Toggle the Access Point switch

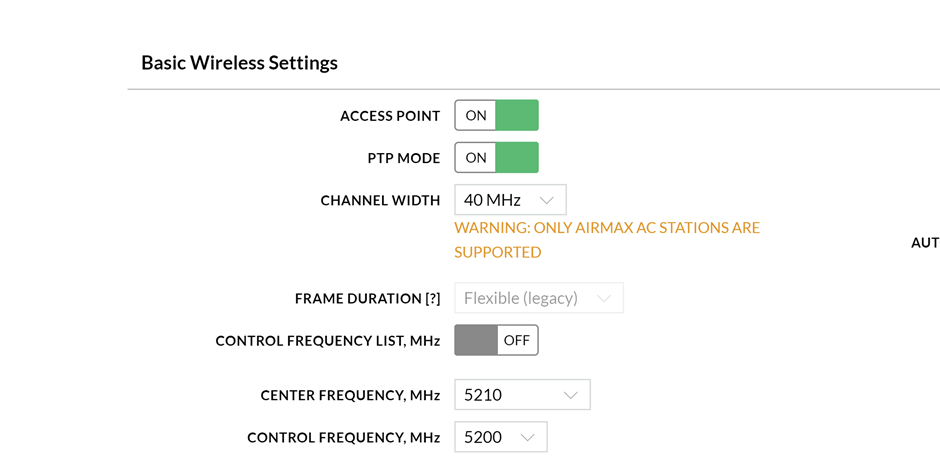[496, 116]
